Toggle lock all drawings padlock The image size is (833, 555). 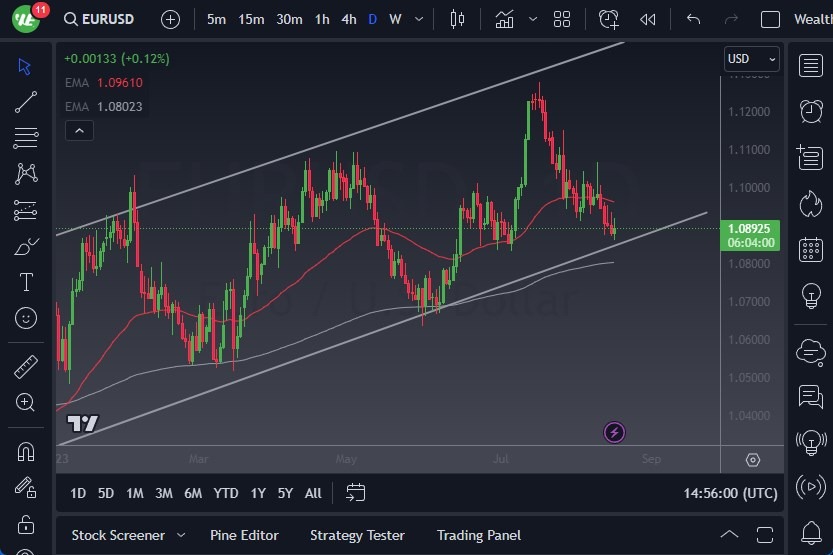click(26, 524)
